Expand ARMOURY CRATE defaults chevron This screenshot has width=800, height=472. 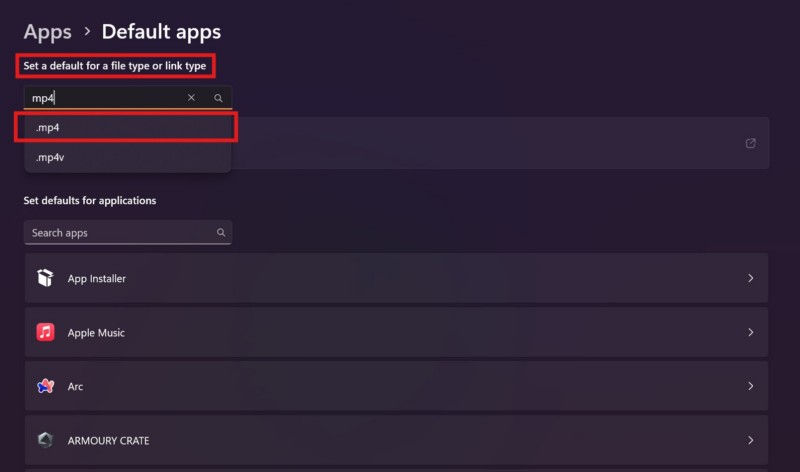click(751, 440)
